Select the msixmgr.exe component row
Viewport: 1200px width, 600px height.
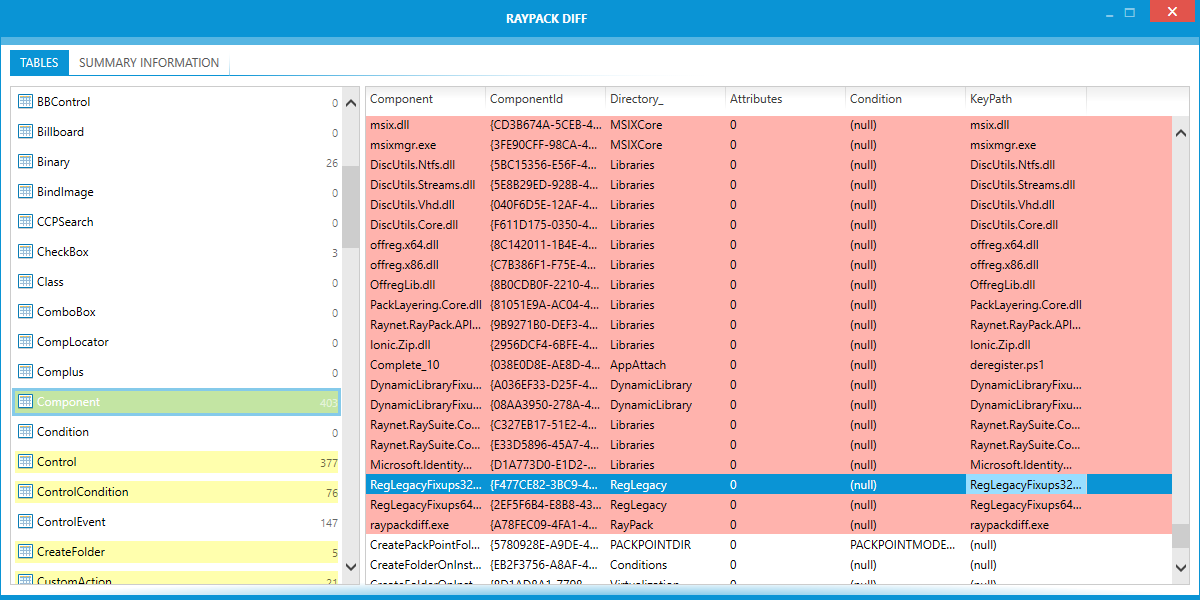[x=403, y=145]
